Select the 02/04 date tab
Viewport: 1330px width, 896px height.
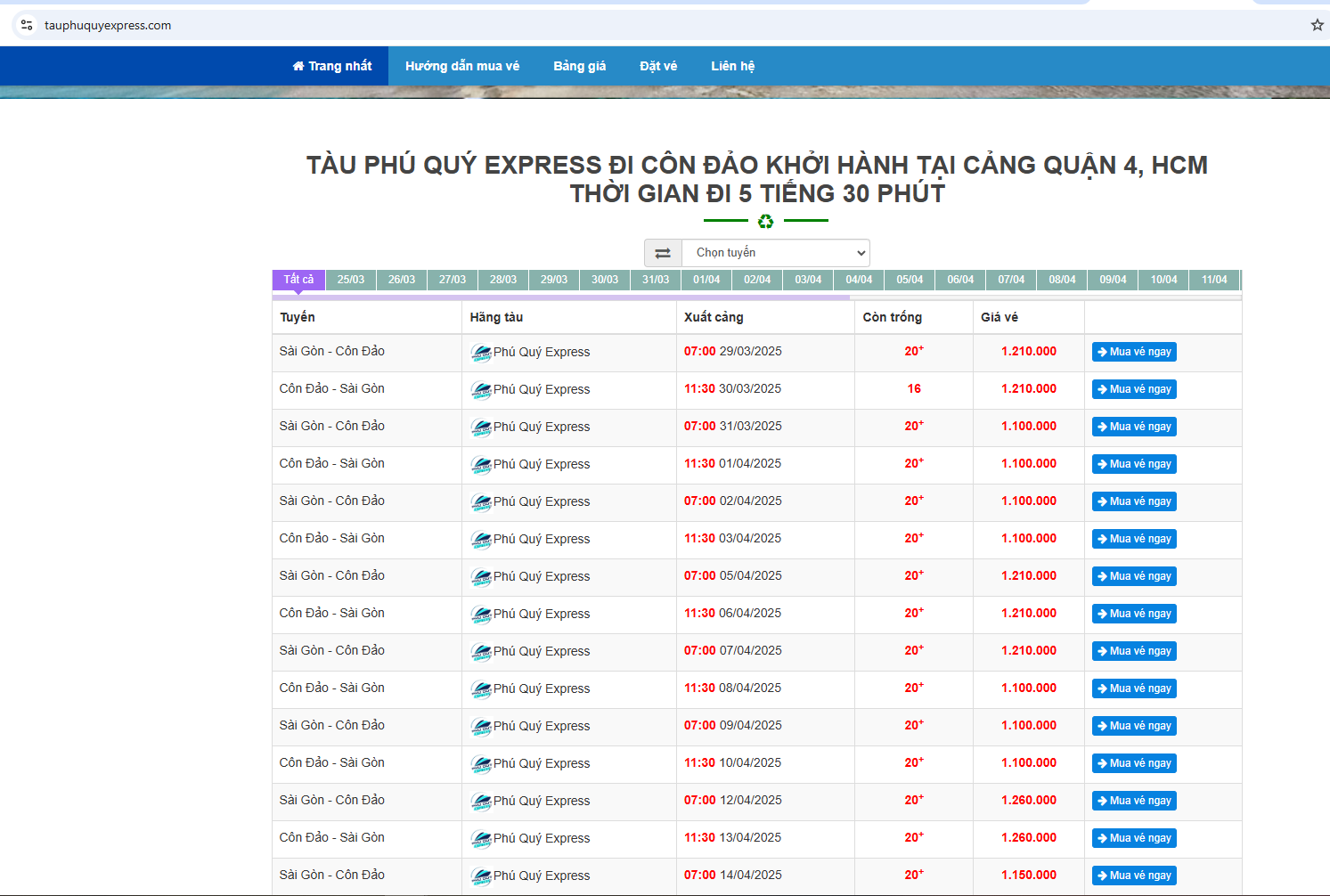(757, 280)
